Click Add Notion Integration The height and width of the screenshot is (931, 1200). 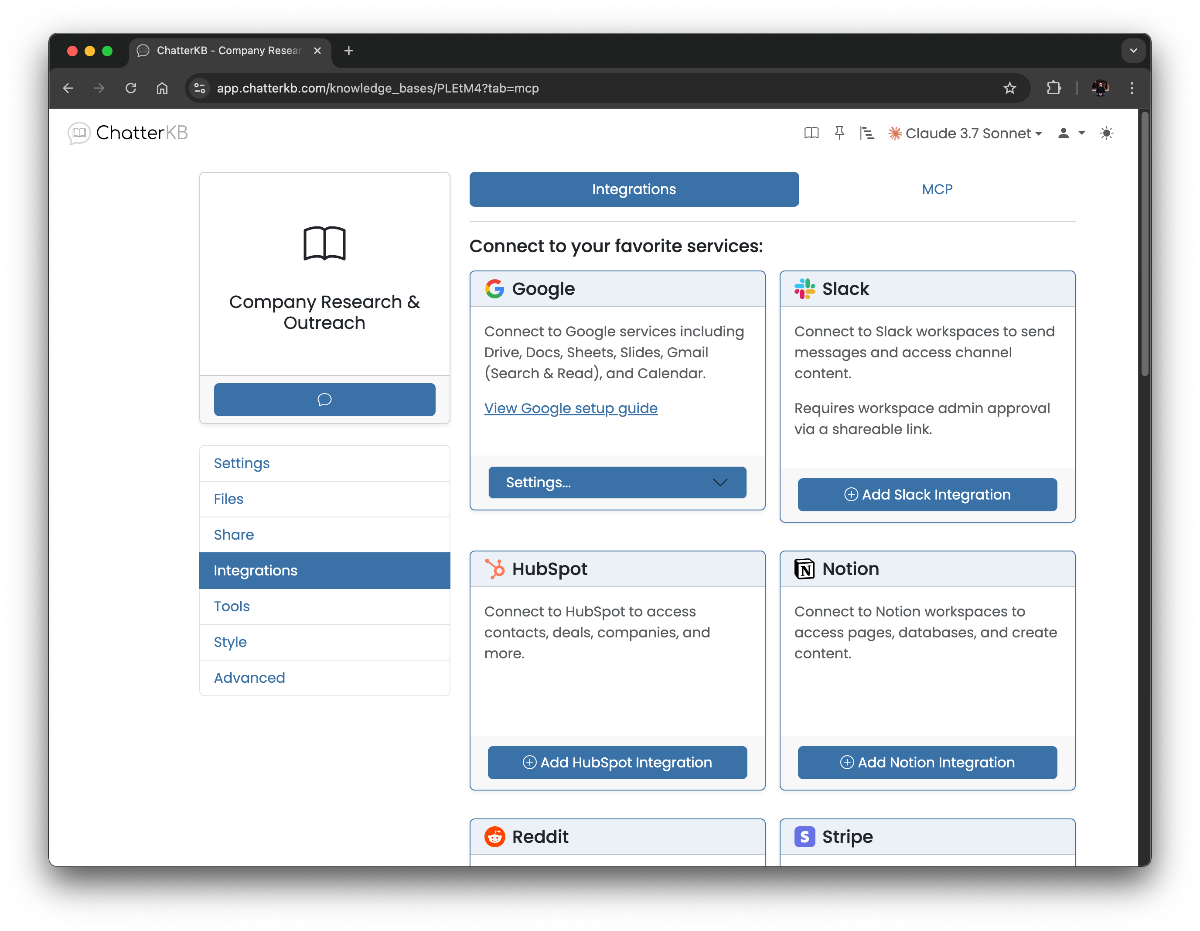click(x=927, y=762)
